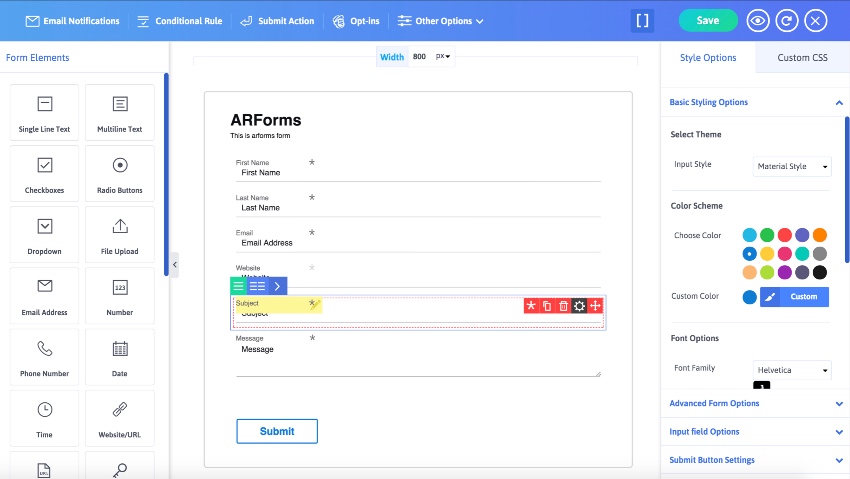850x479 pixels.
Task: Expand more column layout options arrow
Action: coord(277,286)
